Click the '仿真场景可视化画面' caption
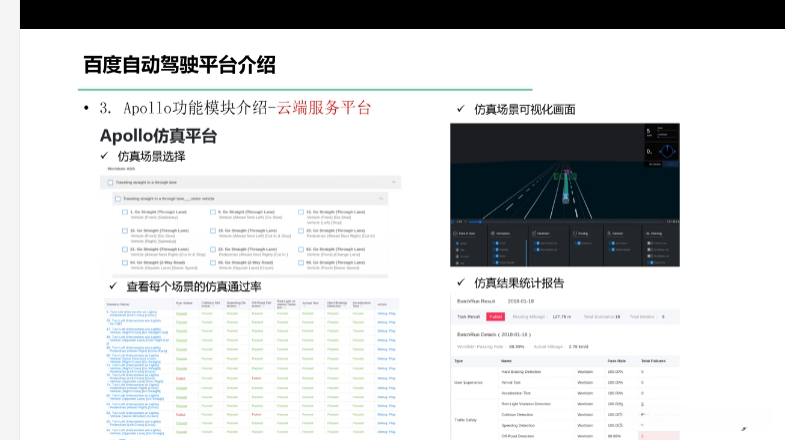The image size is (785, 440). click(525, 110)
